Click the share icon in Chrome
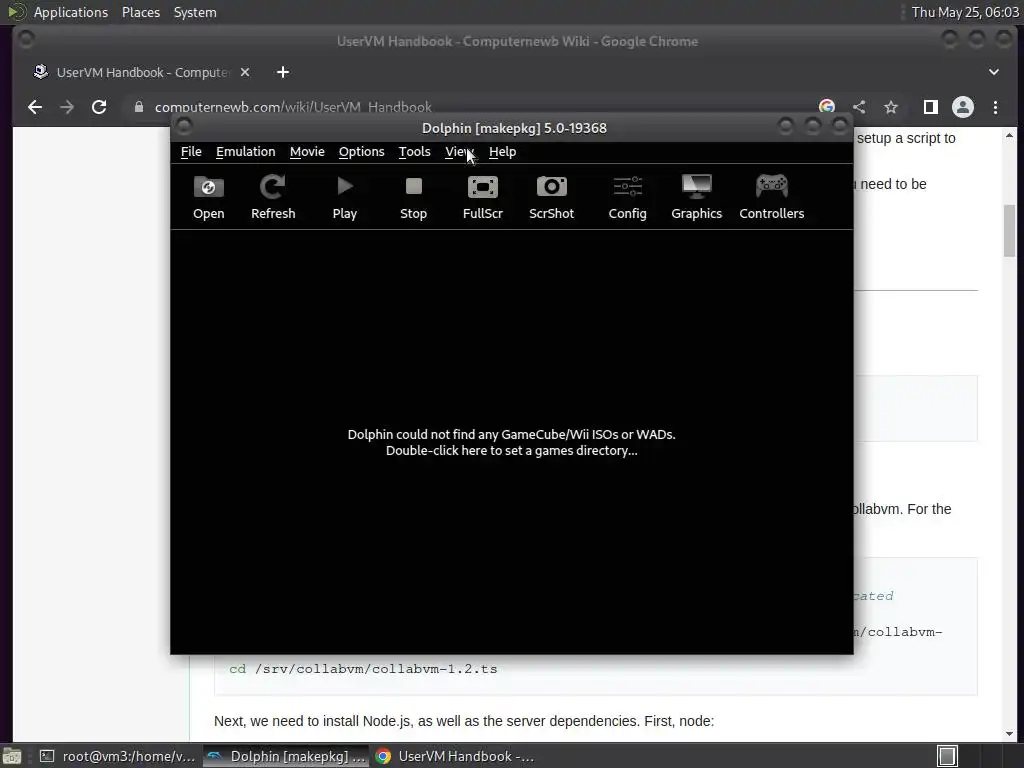Image resolution: width=1024 pixels, height=768 pixels. coord(859,107)
